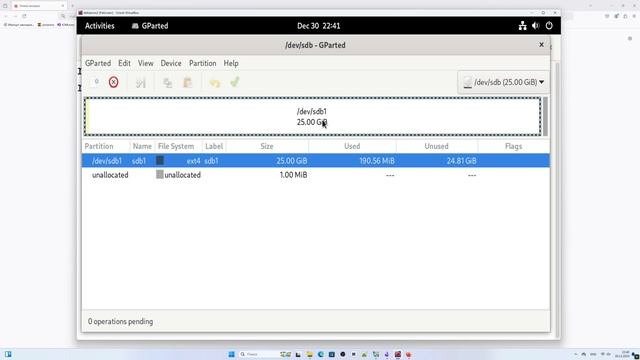Open the GNOME power menu icon
Image resolution: width=640 pixels, height=360 pixels.
click(x=549, y=26)
